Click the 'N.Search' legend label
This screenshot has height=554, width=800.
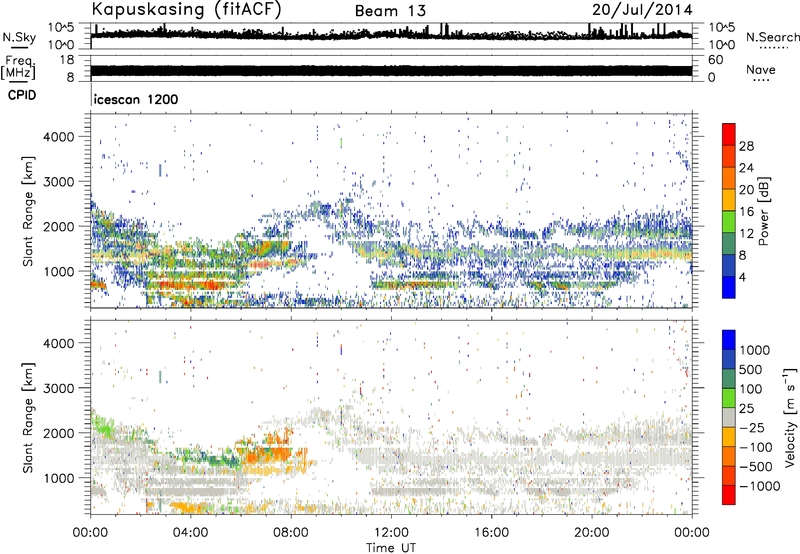772,37
